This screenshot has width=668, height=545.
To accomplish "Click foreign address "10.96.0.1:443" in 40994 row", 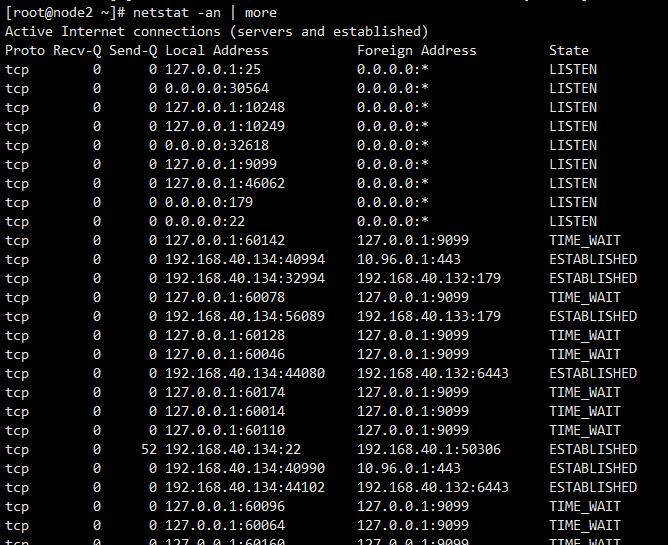I will [409, 260].
